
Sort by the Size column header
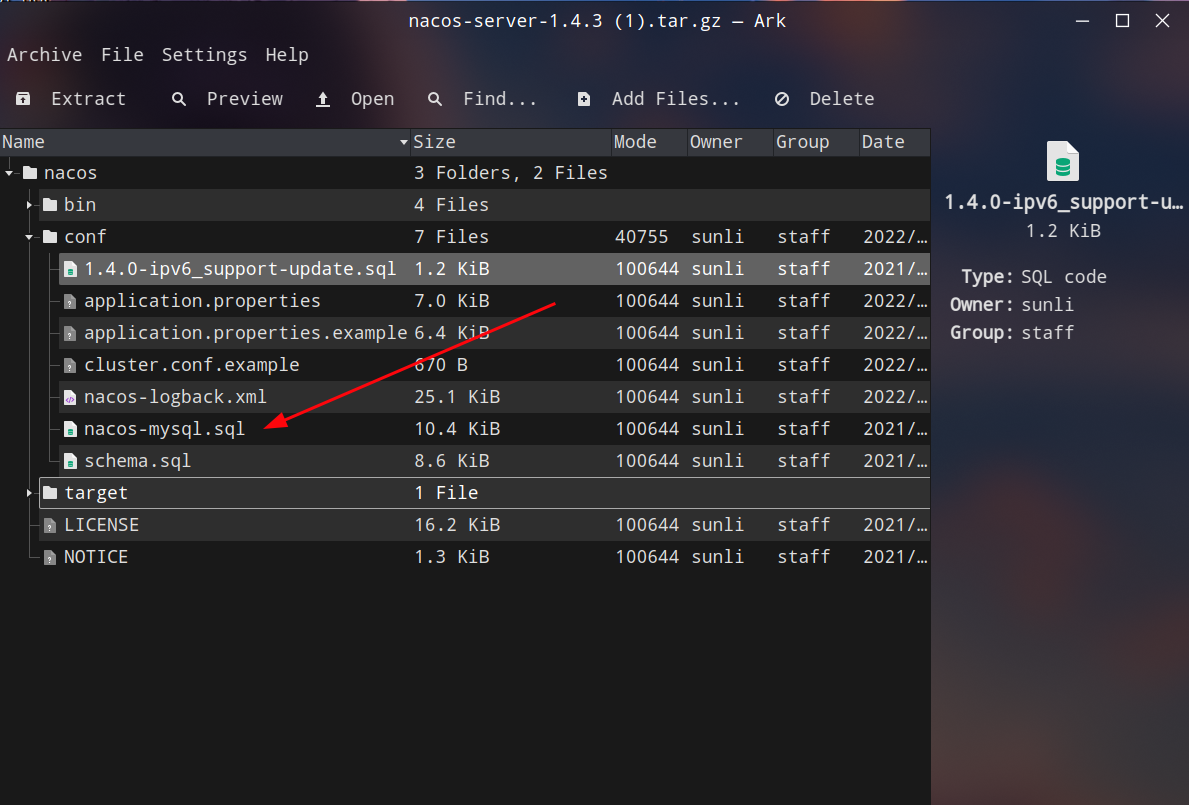pyautogui.click(x=510, y=142)
